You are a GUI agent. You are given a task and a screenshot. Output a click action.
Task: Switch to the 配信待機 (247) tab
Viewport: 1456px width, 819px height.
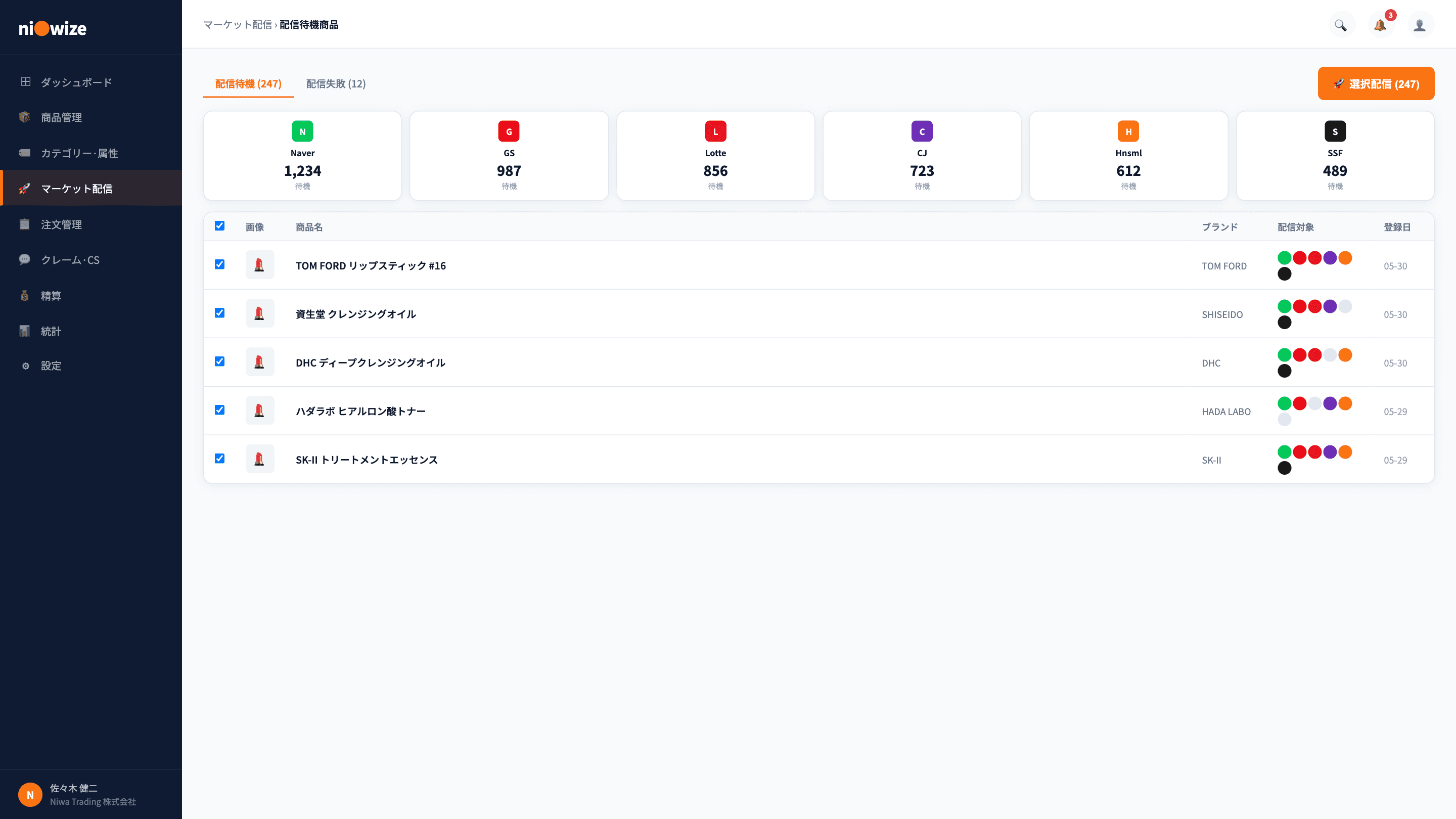click(248, 83)
